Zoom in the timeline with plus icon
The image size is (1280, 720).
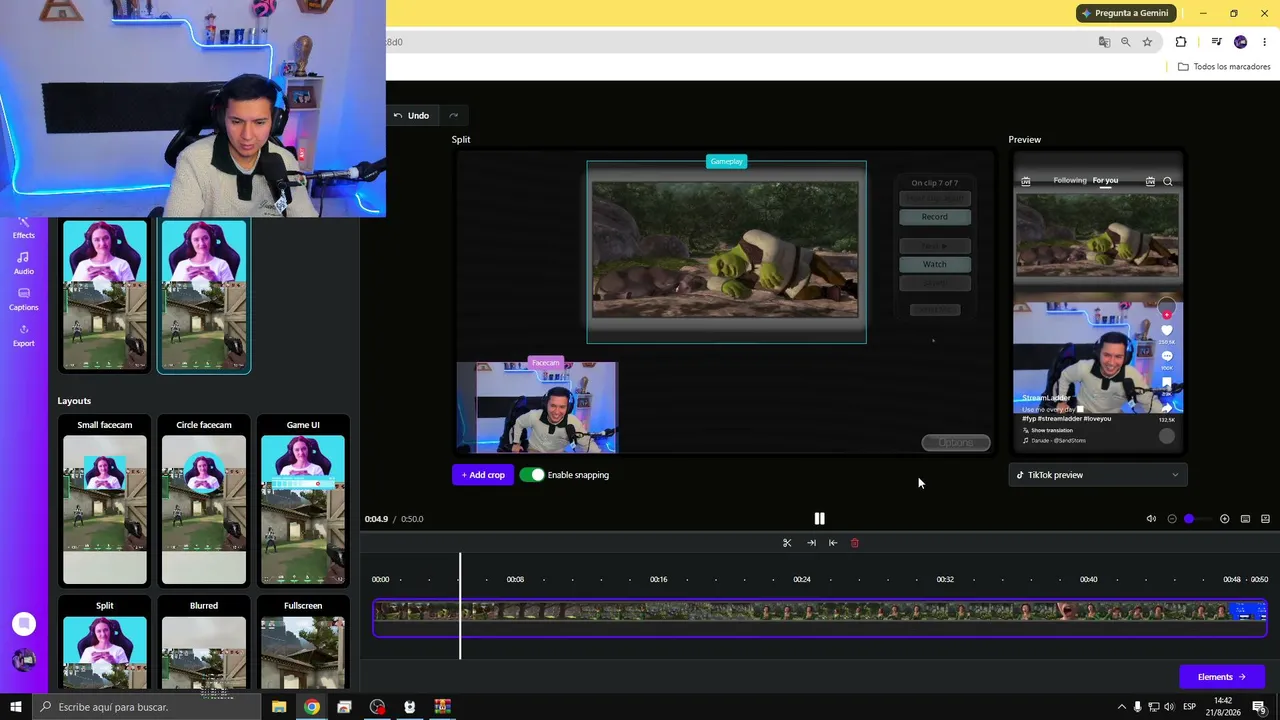coord(1224,519)
